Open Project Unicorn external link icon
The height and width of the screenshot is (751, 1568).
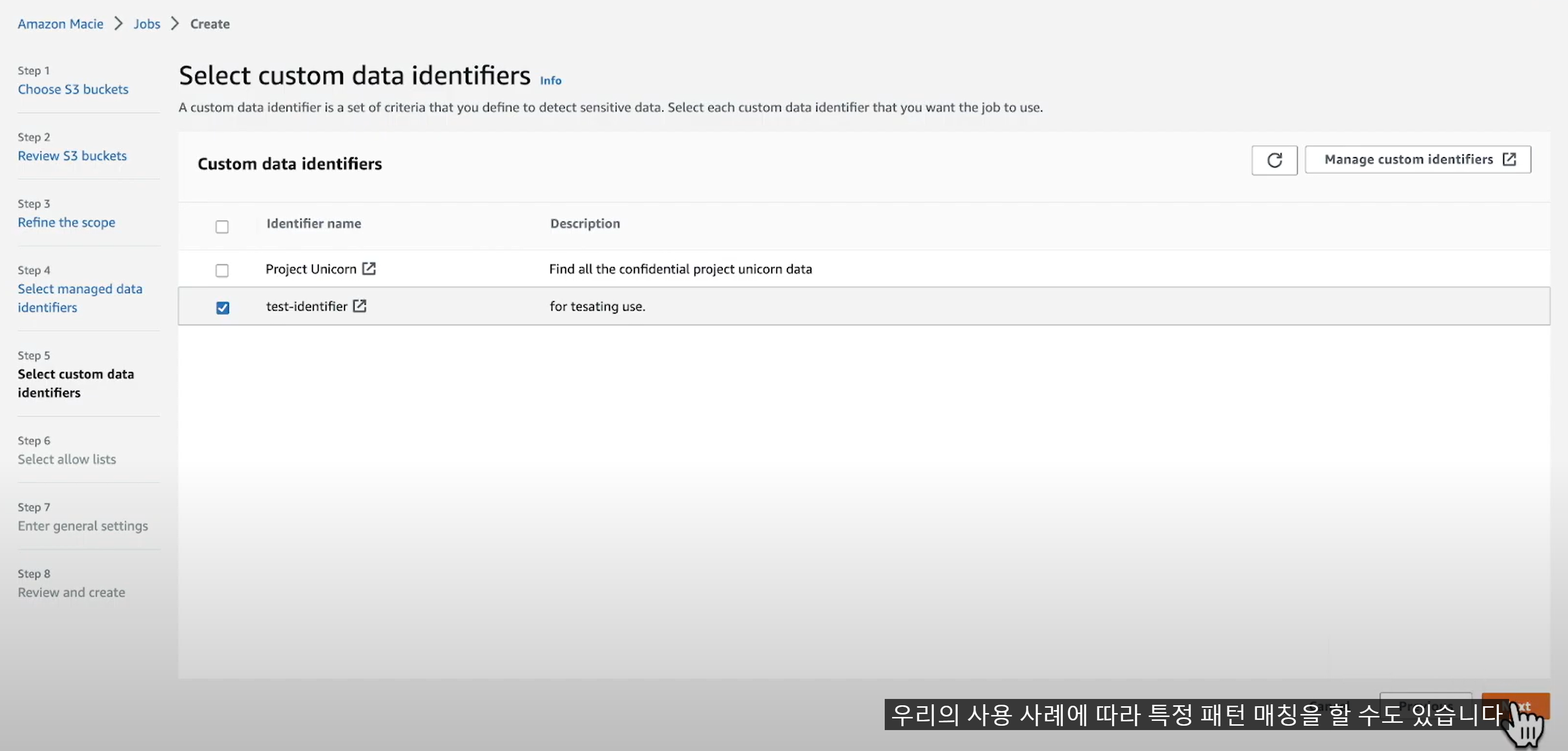pos(369,268)
